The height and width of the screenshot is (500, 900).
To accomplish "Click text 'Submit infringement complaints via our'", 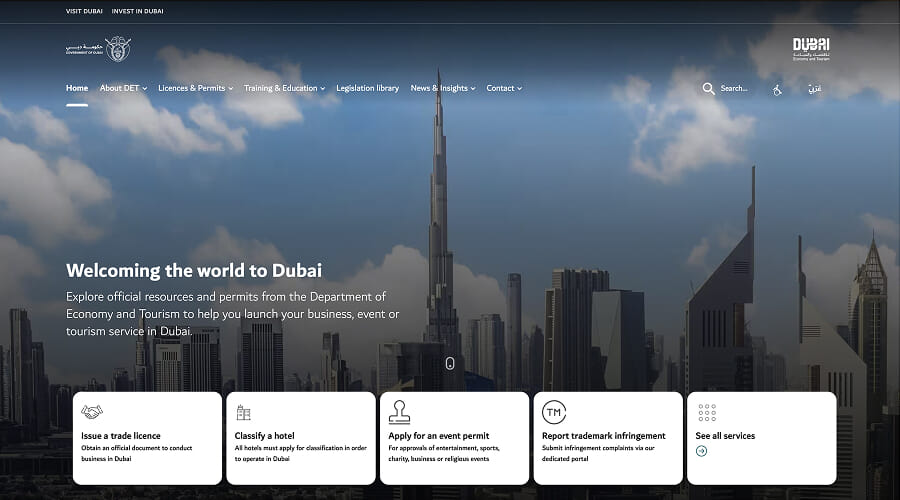I will 598,448.
